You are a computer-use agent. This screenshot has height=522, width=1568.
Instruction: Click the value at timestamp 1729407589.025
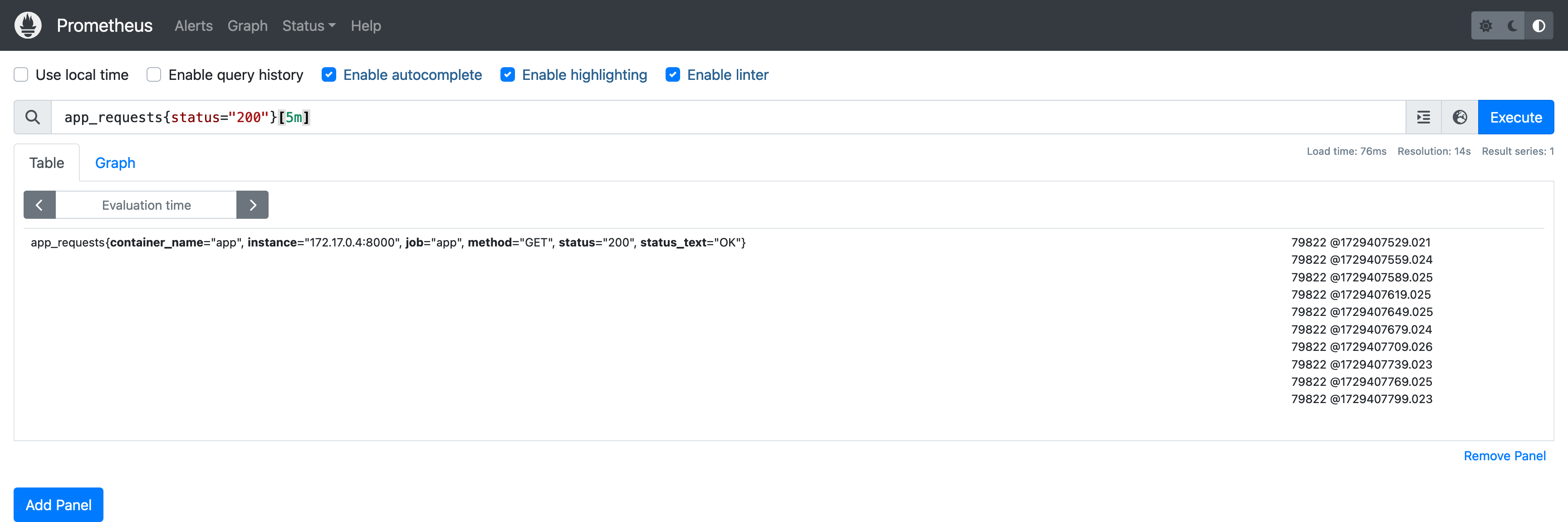tap(1362, 277)
